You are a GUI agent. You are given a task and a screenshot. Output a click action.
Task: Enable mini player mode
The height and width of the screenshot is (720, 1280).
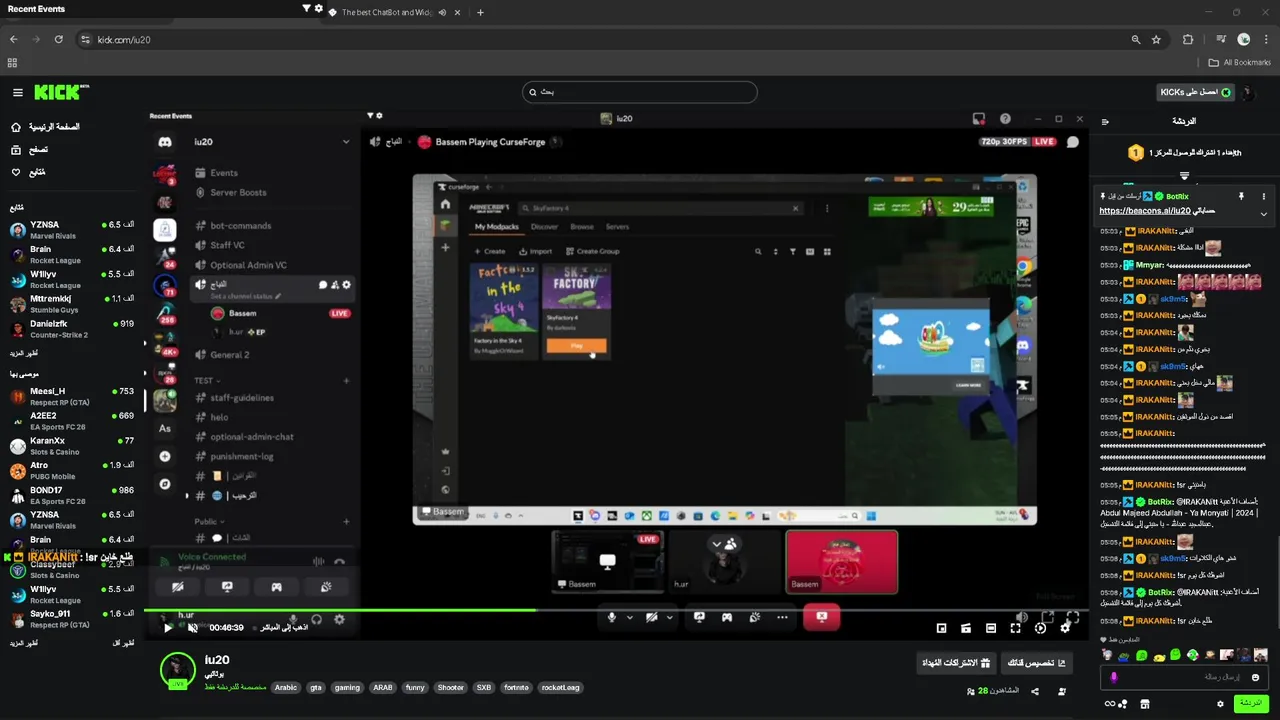pos(941,628)
